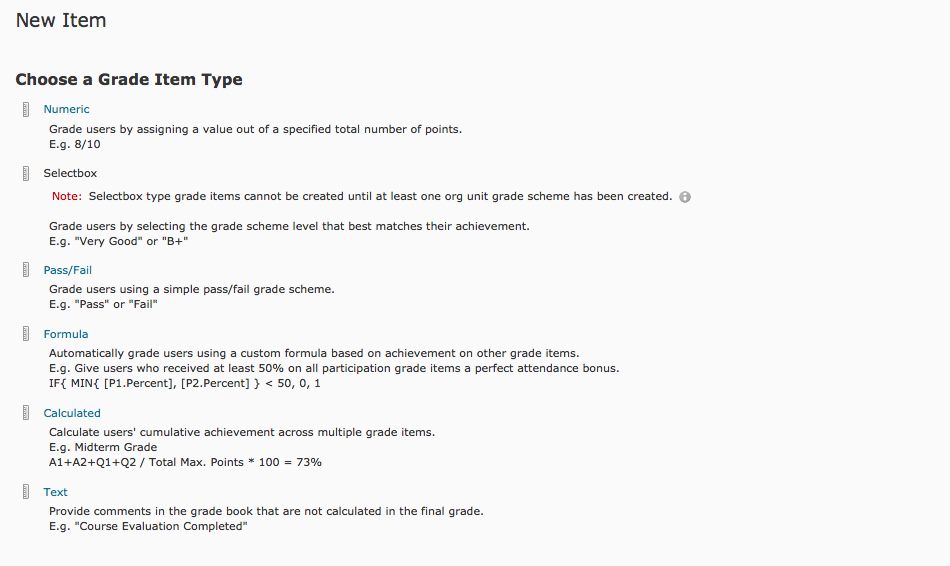
Task: Click the "Choose a Grade Item Type" heading
Action: point(129,79)
